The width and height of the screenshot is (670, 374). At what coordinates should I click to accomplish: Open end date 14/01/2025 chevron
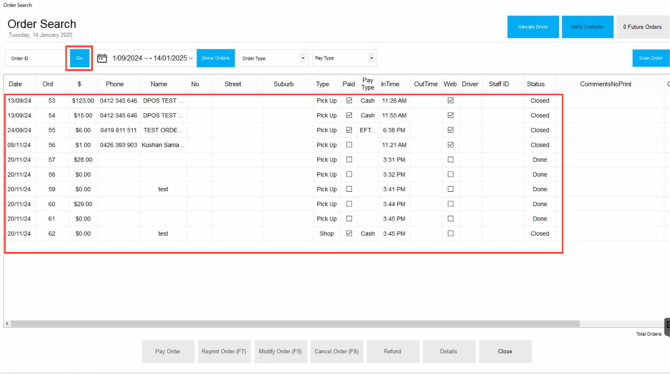(191, 59)
